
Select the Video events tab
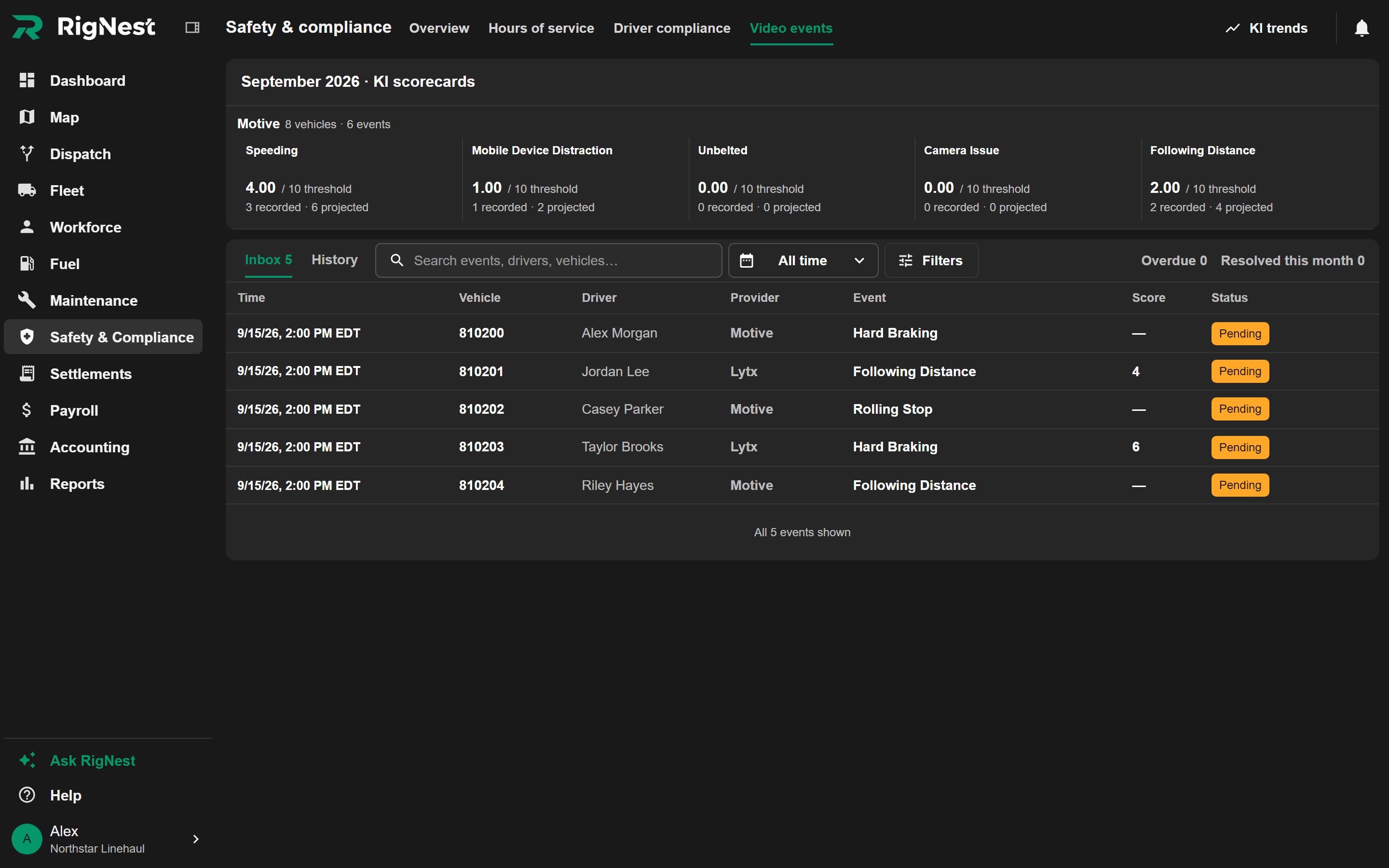click(791, 28)
